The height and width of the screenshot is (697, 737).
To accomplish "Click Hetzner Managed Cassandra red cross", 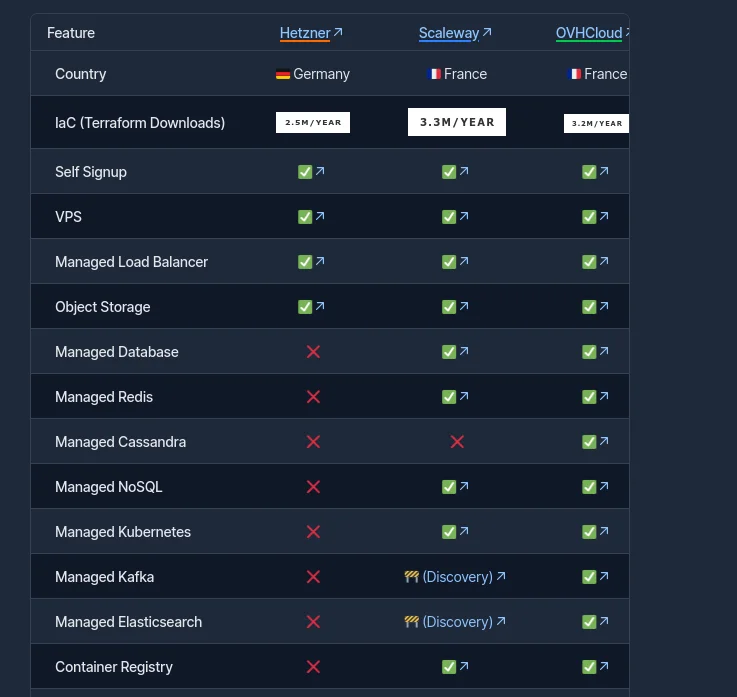I will point(314,442).
